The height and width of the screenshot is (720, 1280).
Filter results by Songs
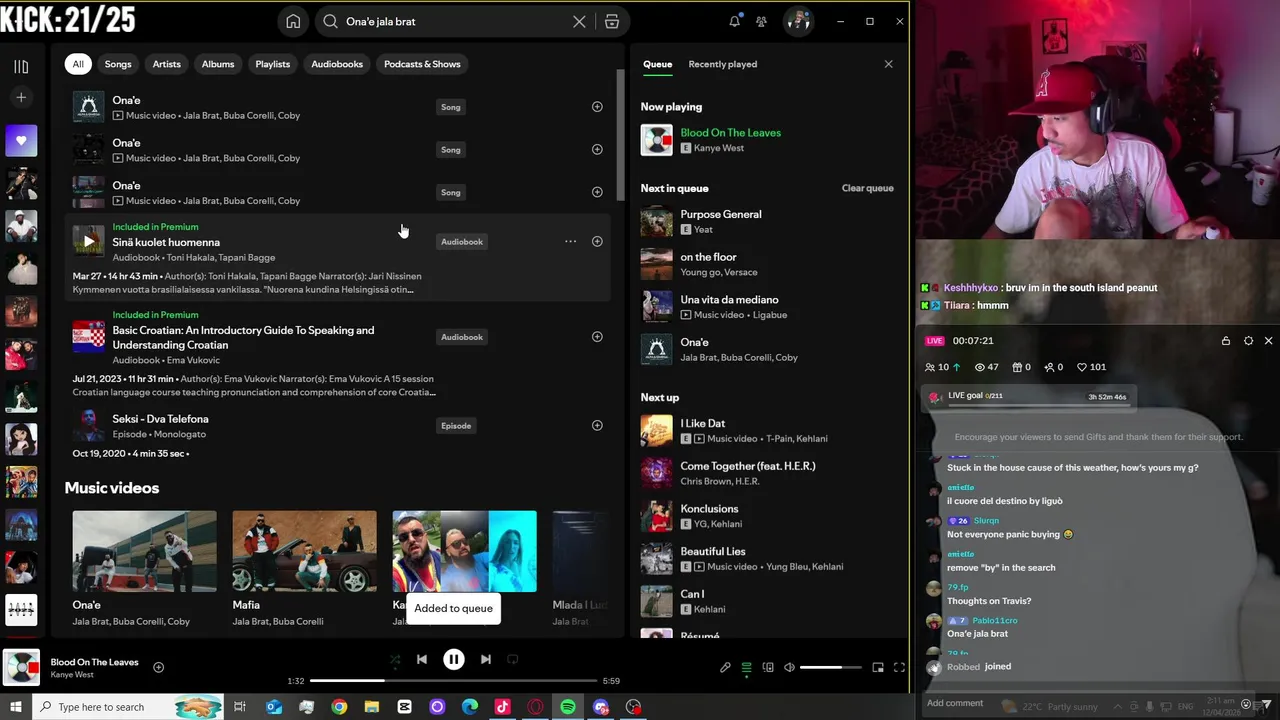118,64
